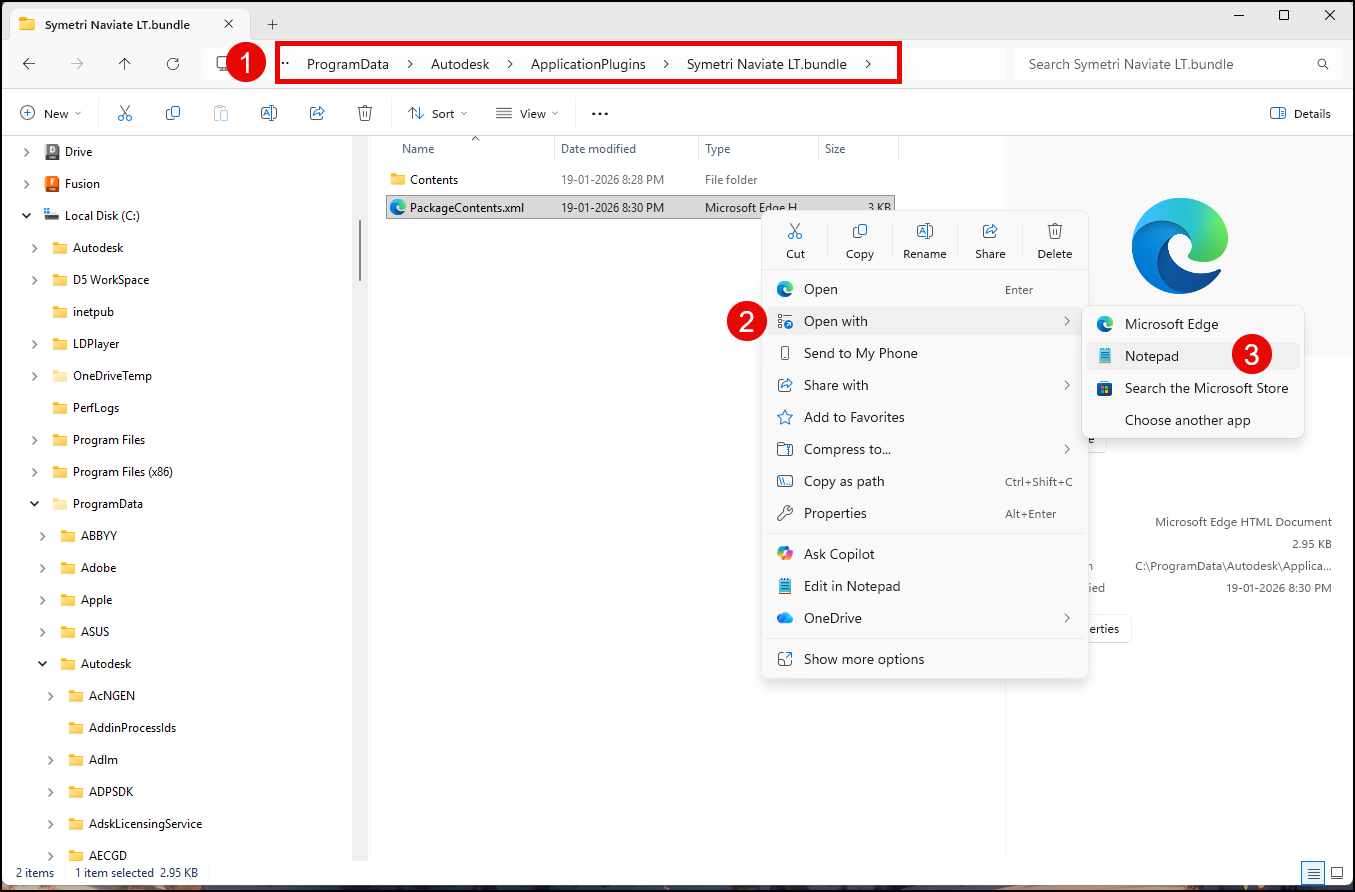This screenshot has width=1355, height=892.
Task: Click the navigation pane scrollbar
Action: [360, 250]
